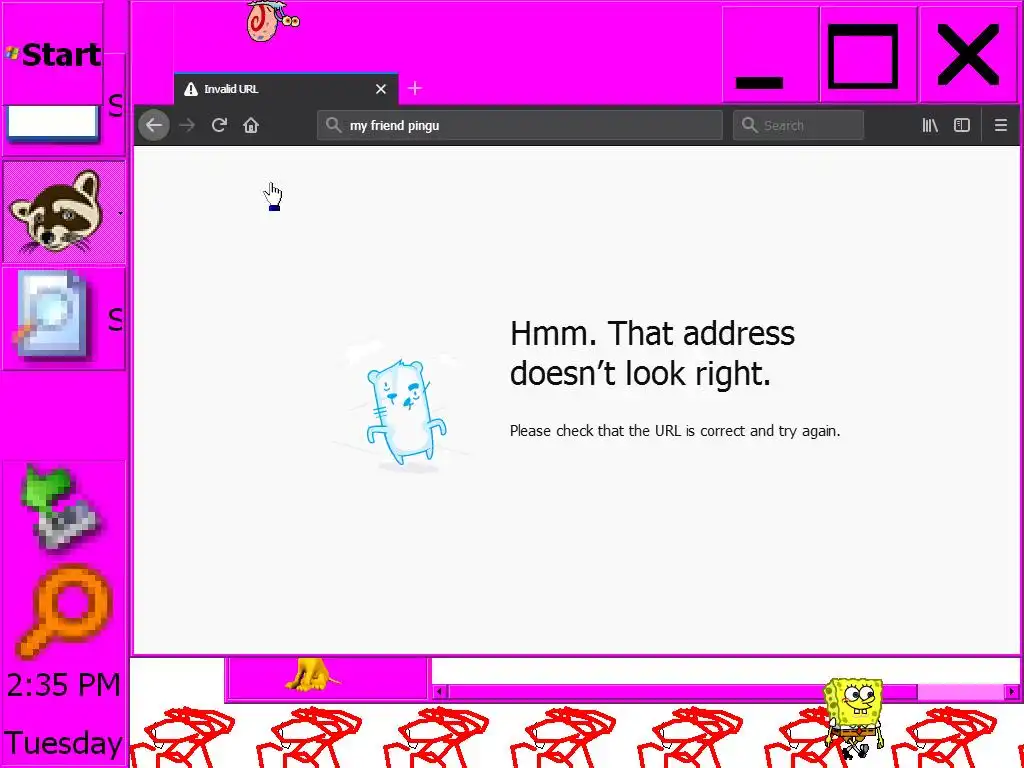1024x768 pixels.
Task: Reload the page with the refresh icon
Action: (219, 125)
